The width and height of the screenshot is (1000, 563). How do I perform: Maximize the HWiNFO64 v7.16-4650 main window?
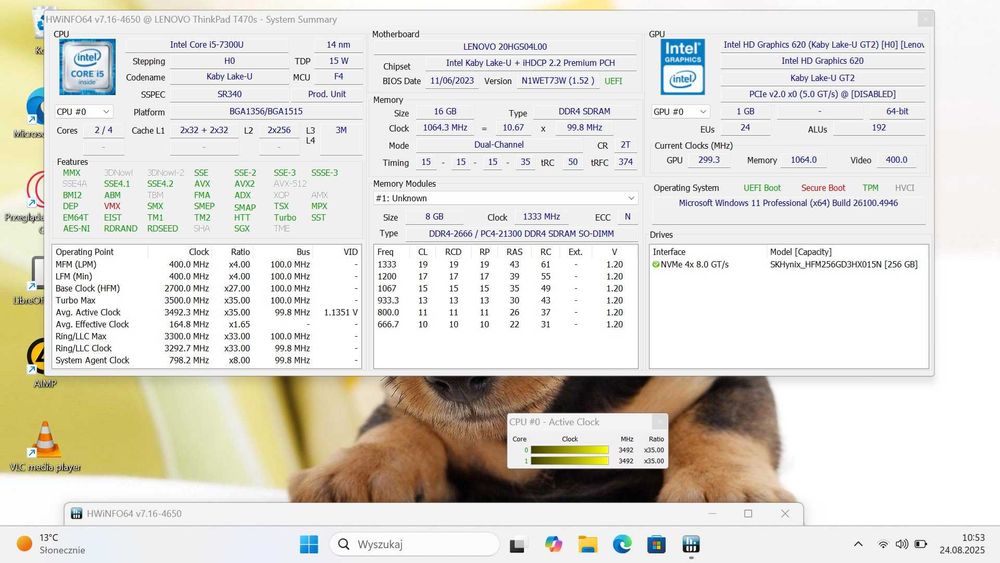(x=748, y=513)
